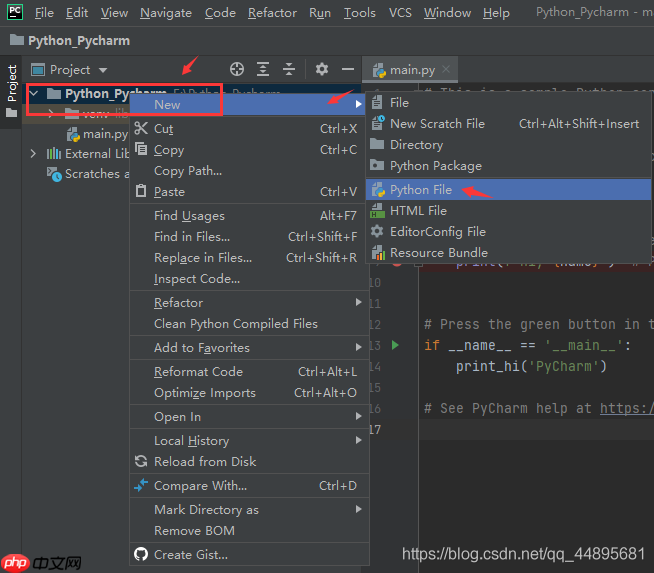This screenshot has width=654, height=573.
Task: Click the Cut scissors icon in context menu
Action: [x=141, y=128]
